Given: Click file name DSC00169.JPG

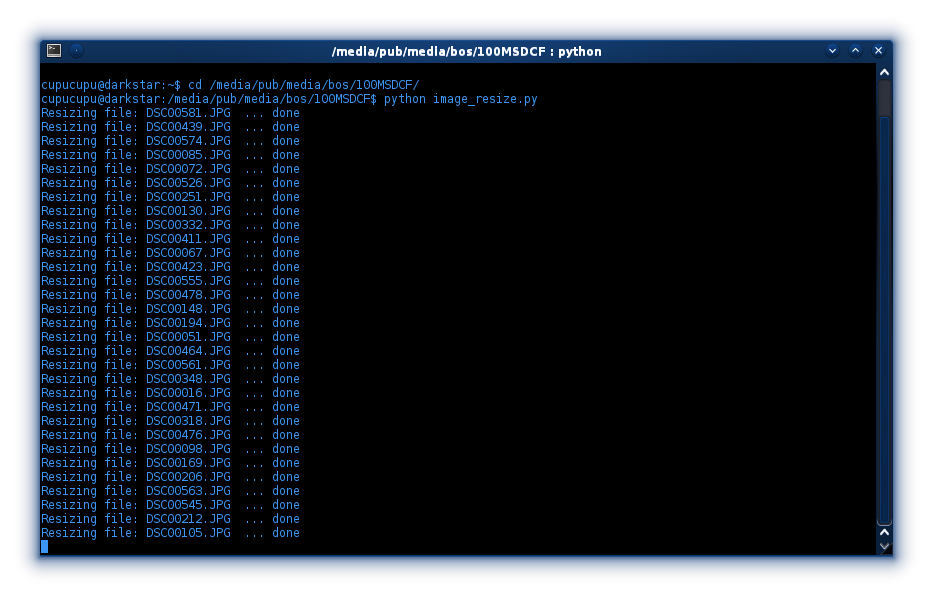Looking at the screenshot, I should [188, 463].
